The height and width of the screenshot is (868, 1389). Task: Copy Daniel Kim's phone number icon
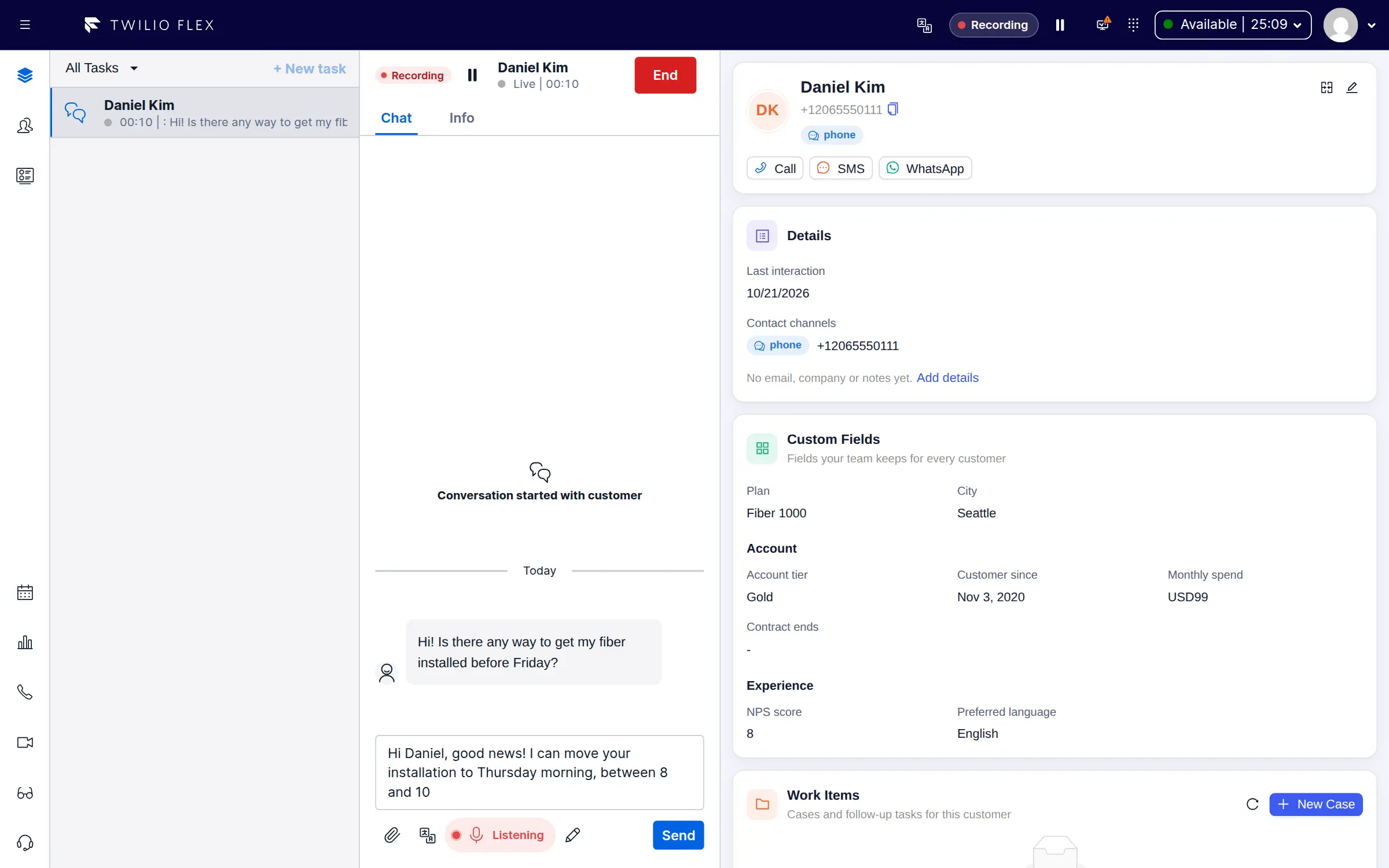pos(893,109)
